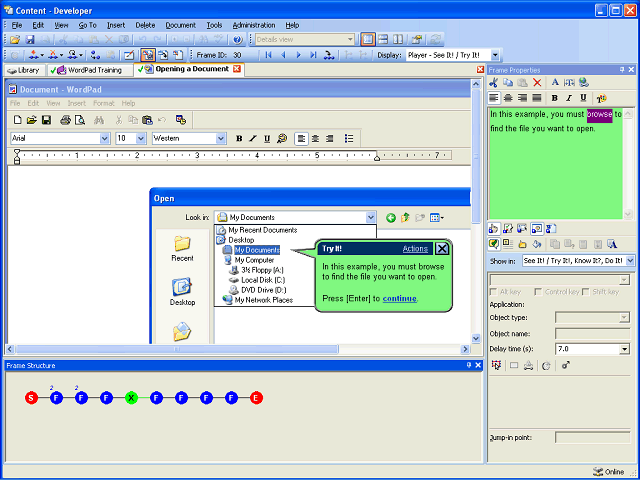Open the Details view dropdown
Screen dimensions: 640x480
[350, 40]
